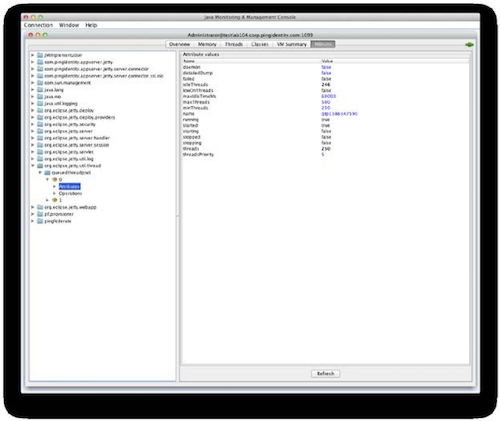Click the org.eclipse.jetty.deploy folder icon

(40, 110)
